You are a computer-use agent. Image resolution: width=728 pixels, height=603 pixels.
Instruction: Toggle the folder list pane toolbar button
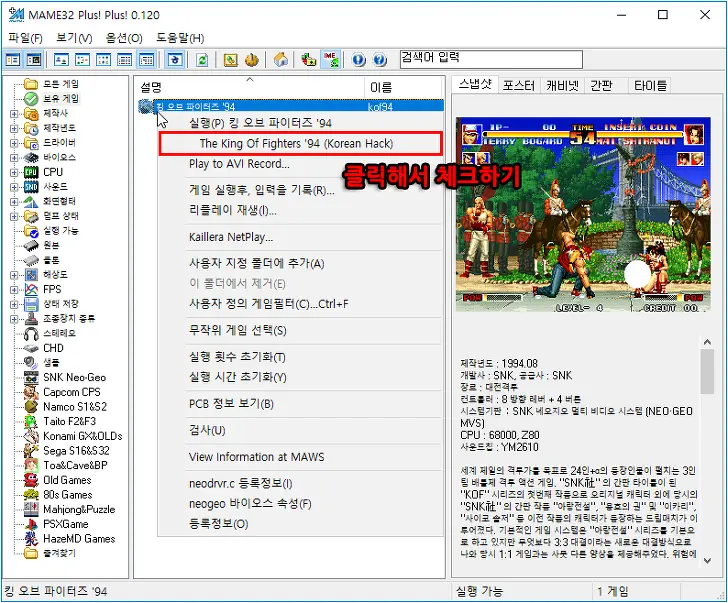tap(13, 59)
